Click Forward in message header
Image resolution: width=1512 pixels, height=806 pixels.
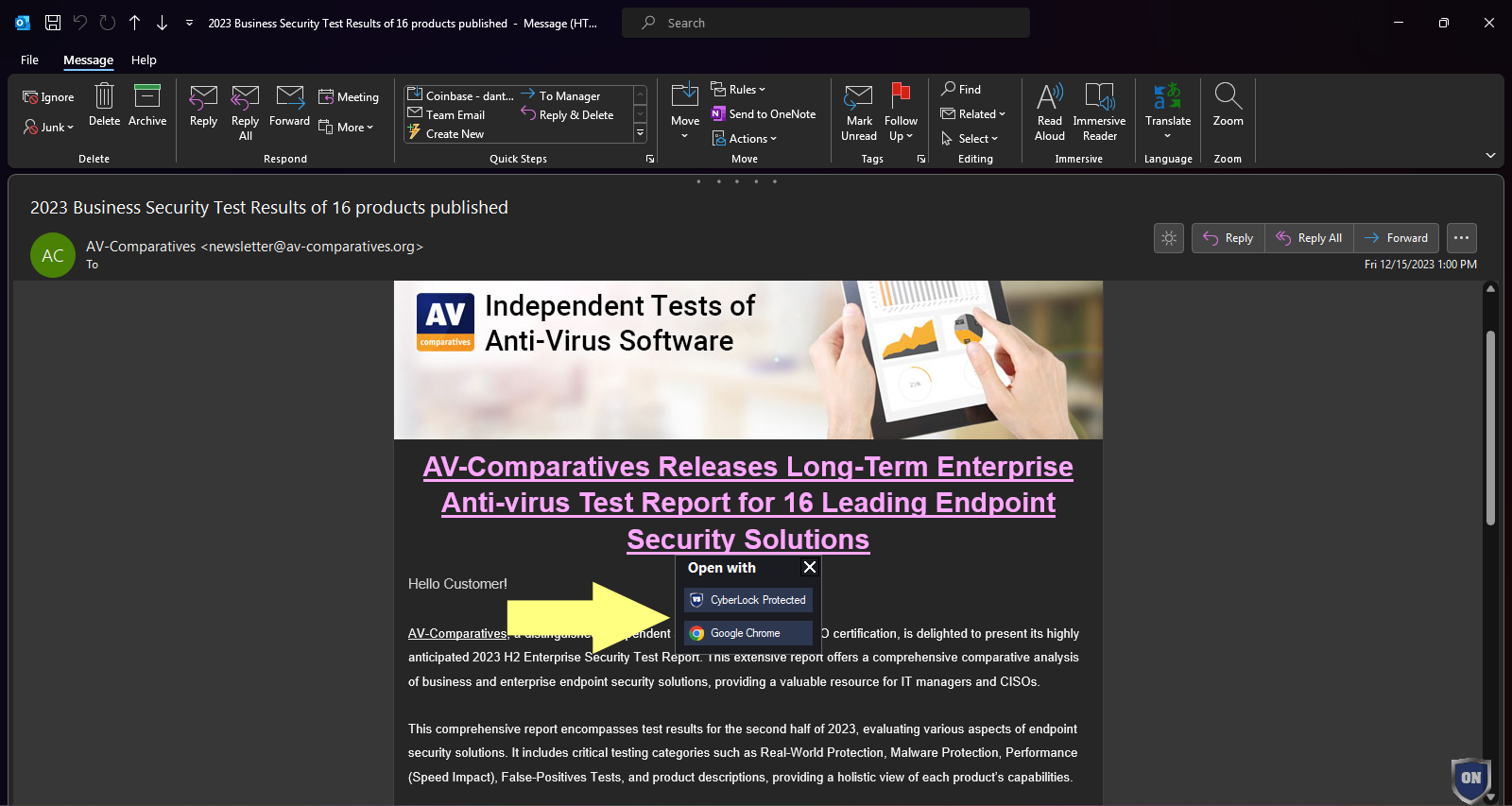(1397, 238)
